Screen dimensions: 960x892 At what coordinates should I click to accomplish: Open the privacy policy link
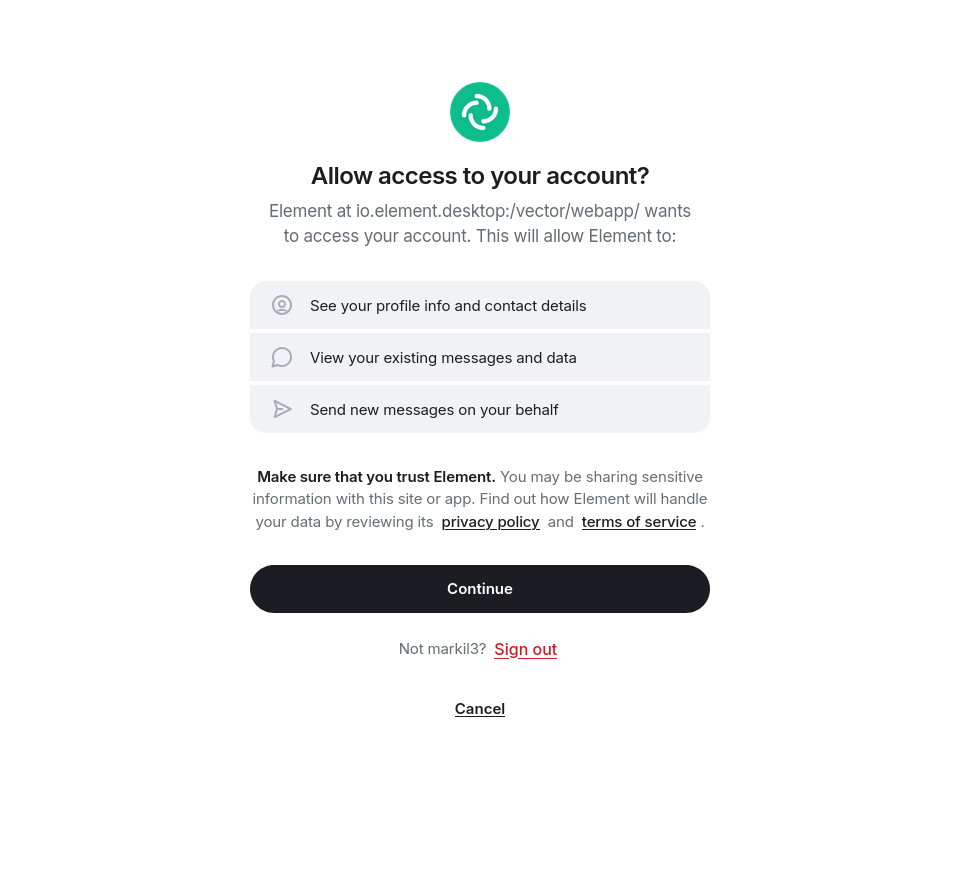(490, 522)
